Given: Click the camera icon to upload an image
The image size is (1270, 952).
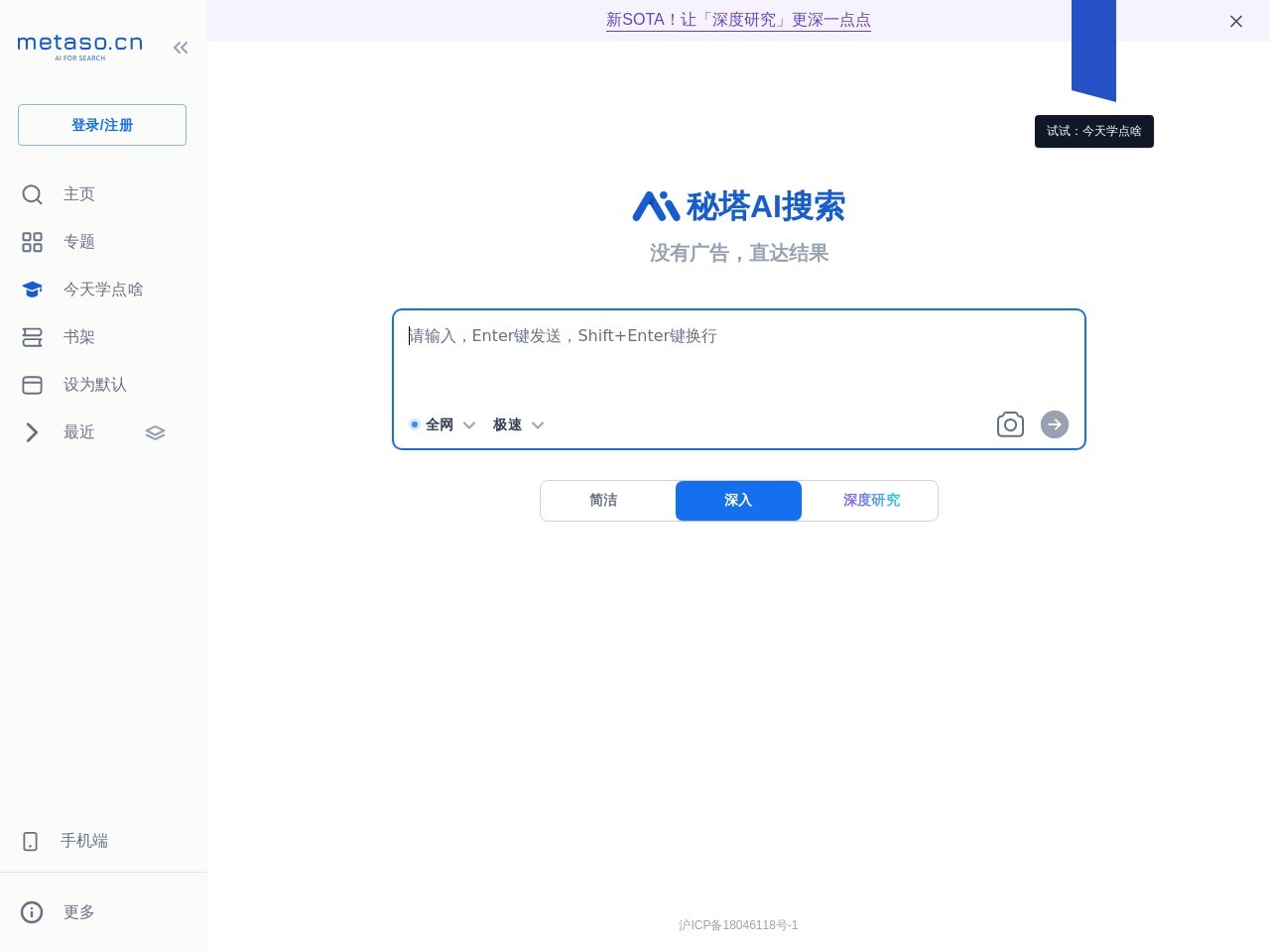Looking at the screenshot, I should point(1010,424).
